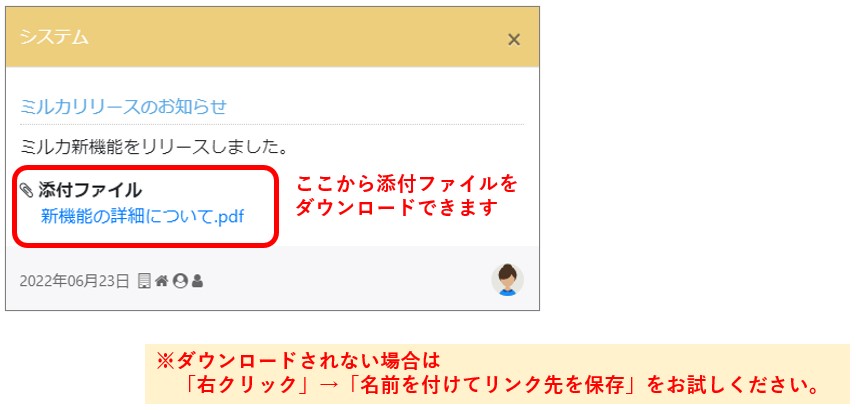This screenshot has width=856, height=411.
Task: Open the ミルカリリースのお知らせ title link
Action: 123,106
